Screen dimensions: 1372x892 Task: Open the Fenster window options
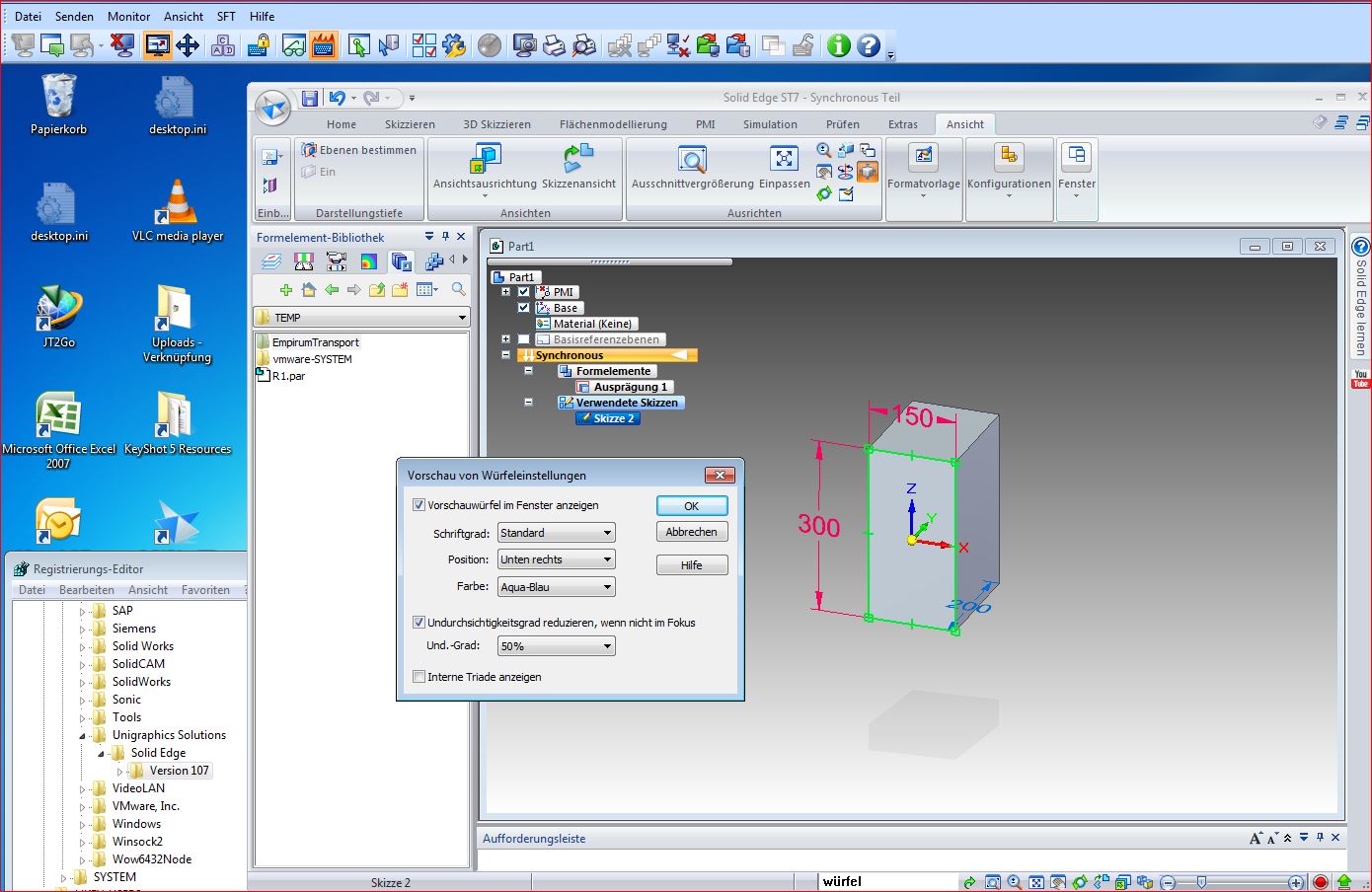[x=1077, y=170]
